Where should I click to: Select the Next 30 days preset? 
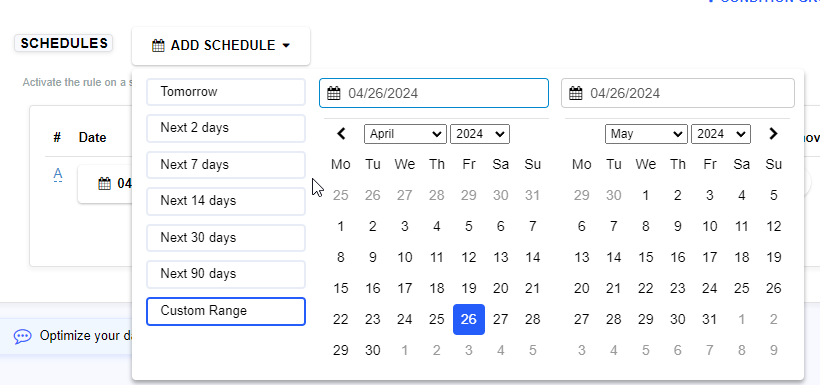point(226,238)
